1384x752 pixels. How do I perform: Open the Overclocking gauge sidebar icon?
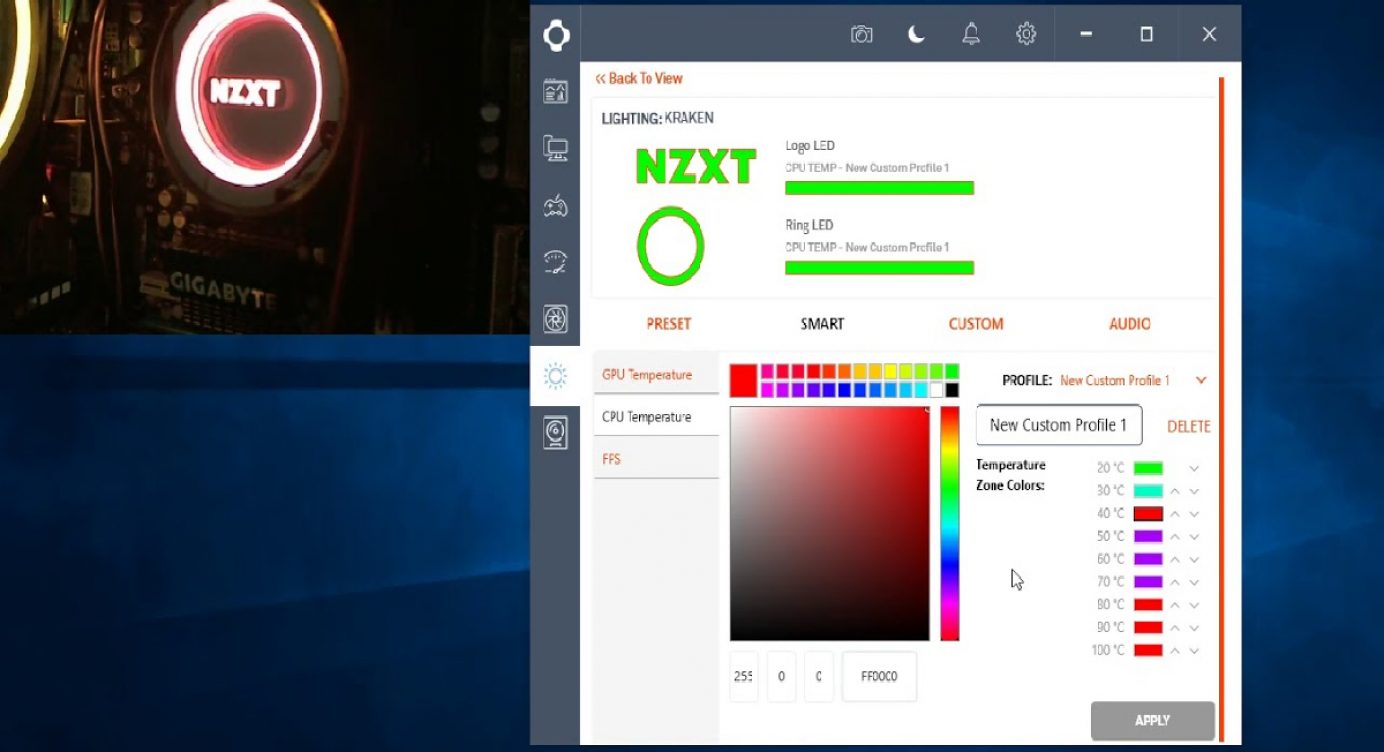click(556, 262)
